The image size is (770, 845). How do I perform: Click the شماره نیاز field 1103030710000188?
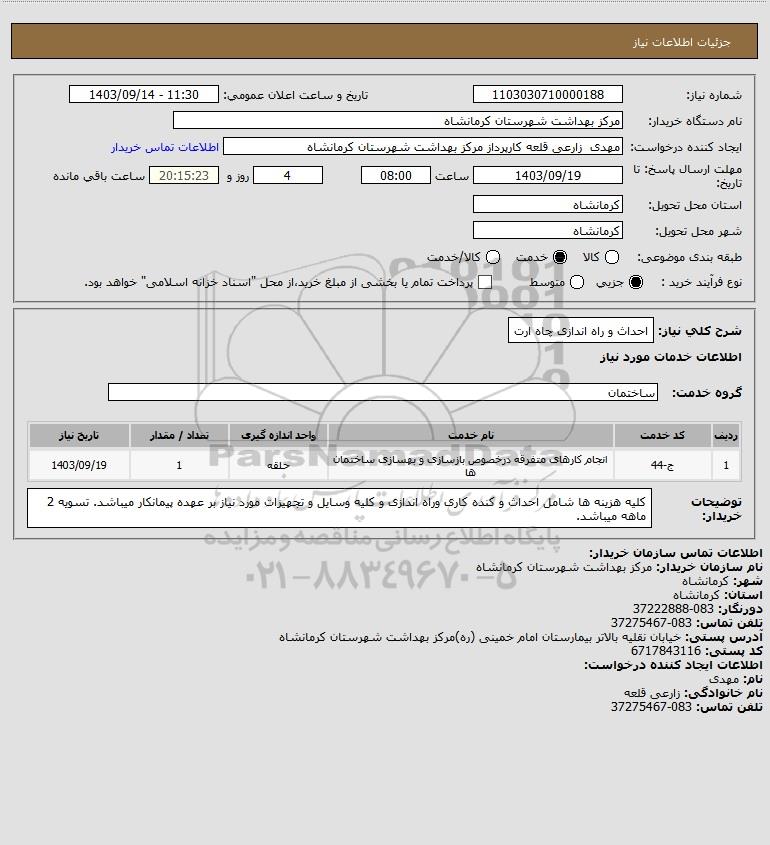point(547,94)
